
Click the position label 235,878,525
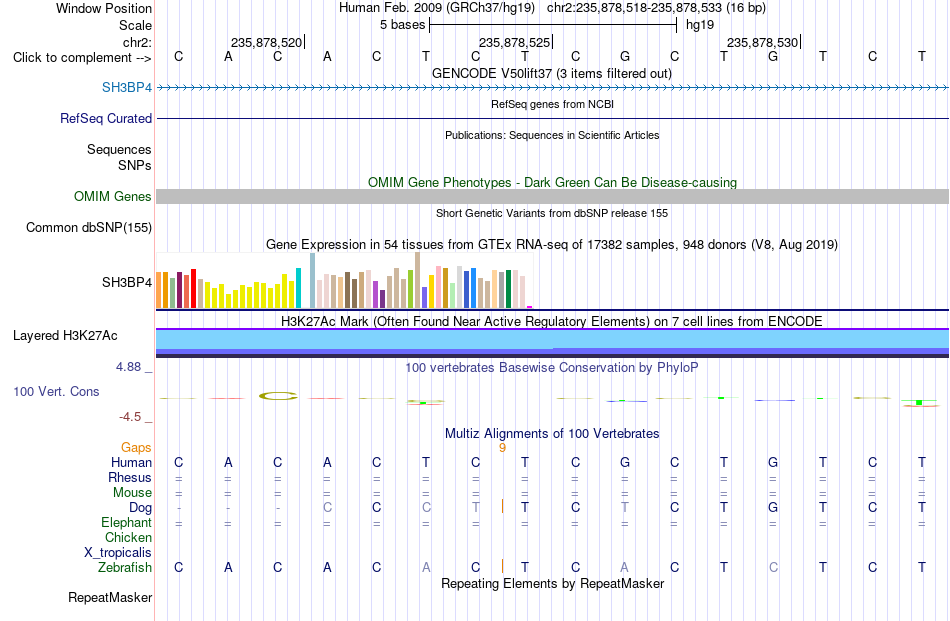pyautogui.click(x=514, y=42)
